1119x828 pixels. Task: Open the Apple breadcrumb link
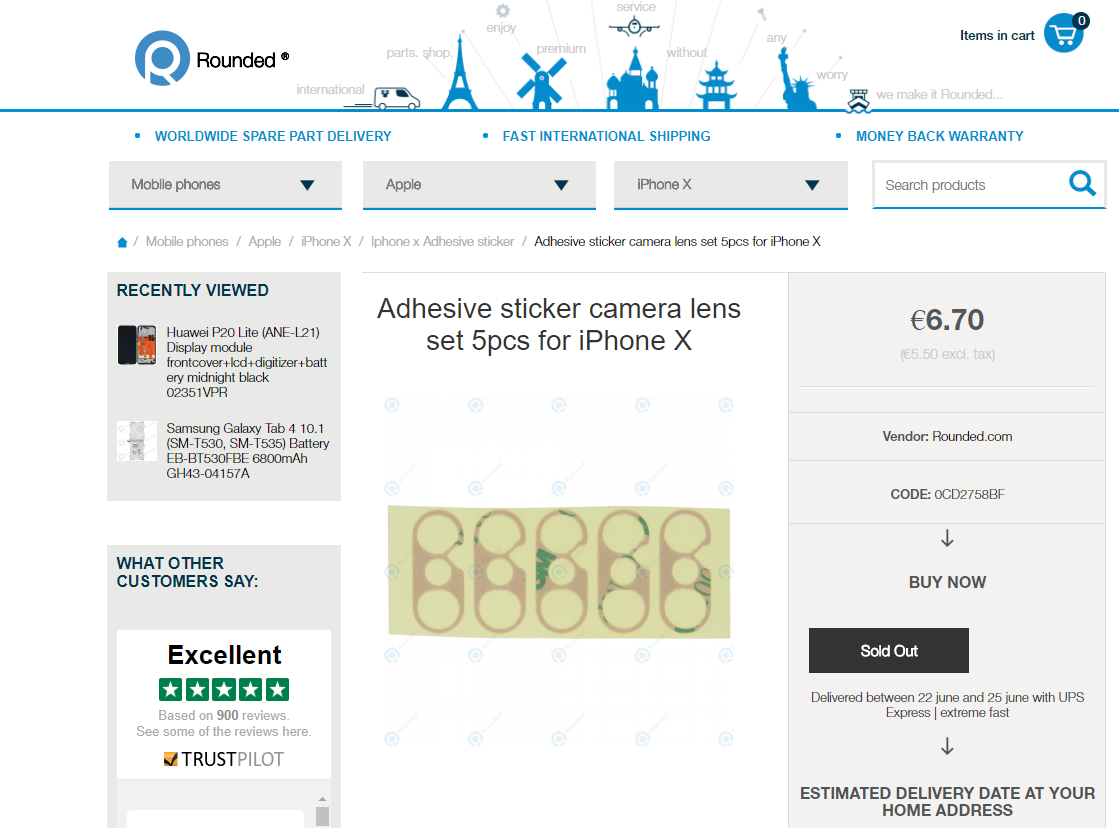click(x=264, y=241)
